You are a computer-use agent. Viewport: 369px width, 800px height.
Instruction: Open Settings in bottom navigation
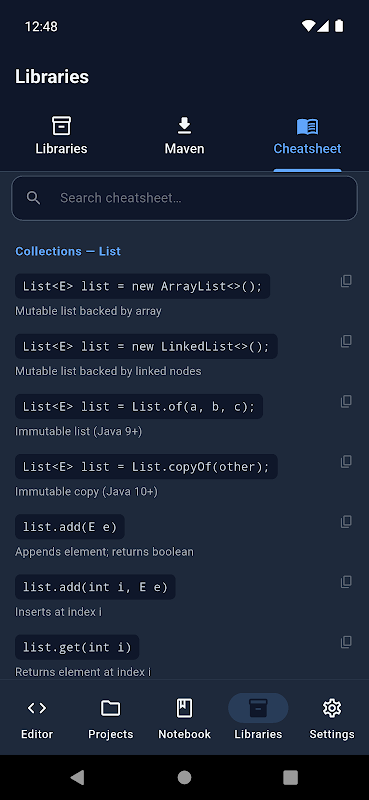click(x=332, y=719)
